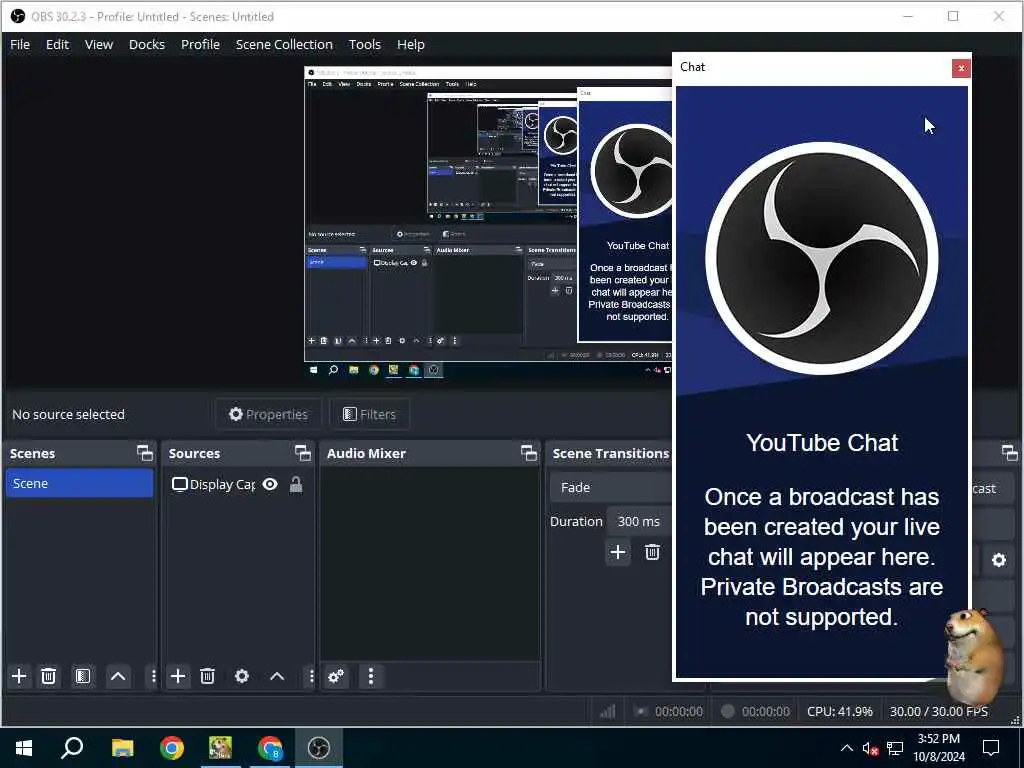Pop out the Controls dock

click(1010, 453)
